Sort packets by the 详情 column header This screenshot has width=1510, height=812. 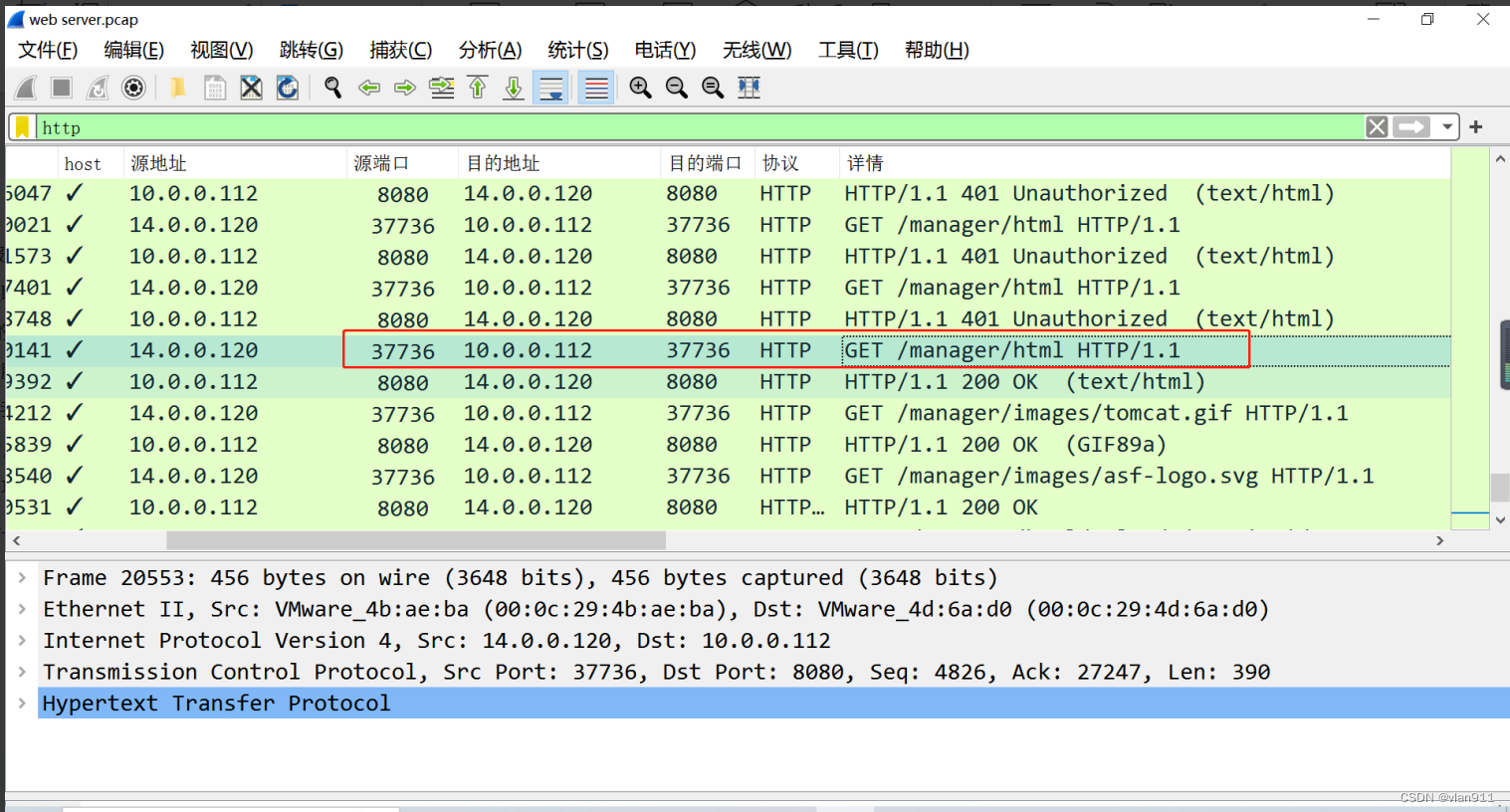click(1145, 163)
